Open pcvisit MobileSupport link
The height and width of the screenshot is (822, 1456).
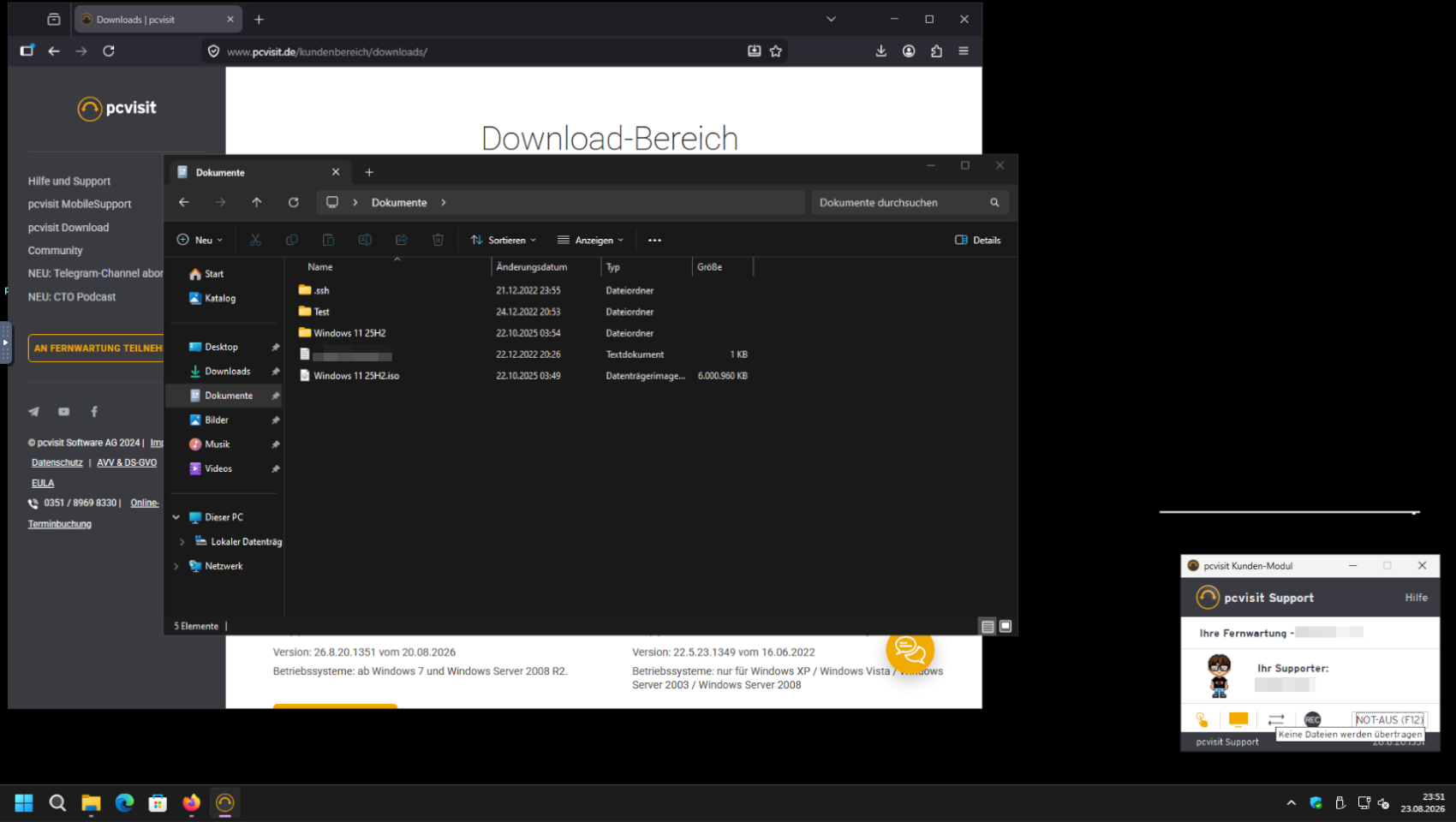80,205
